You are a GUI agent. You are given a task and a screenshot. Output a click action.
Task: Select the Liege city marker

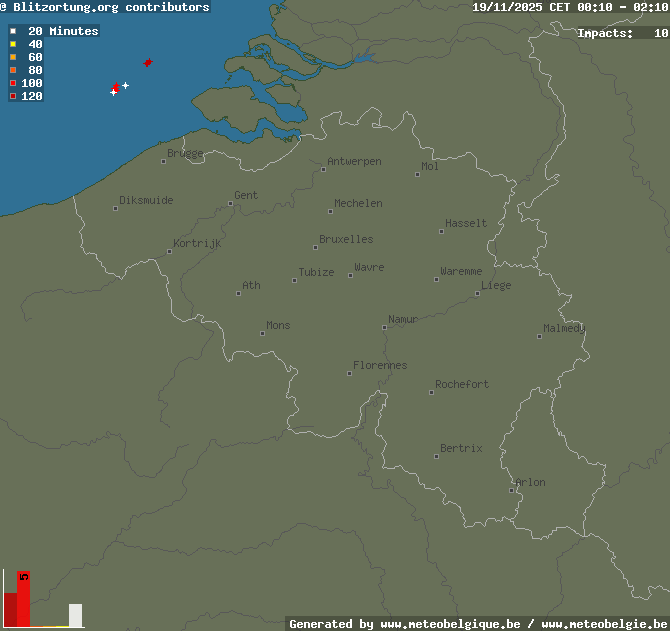(477, 293)
